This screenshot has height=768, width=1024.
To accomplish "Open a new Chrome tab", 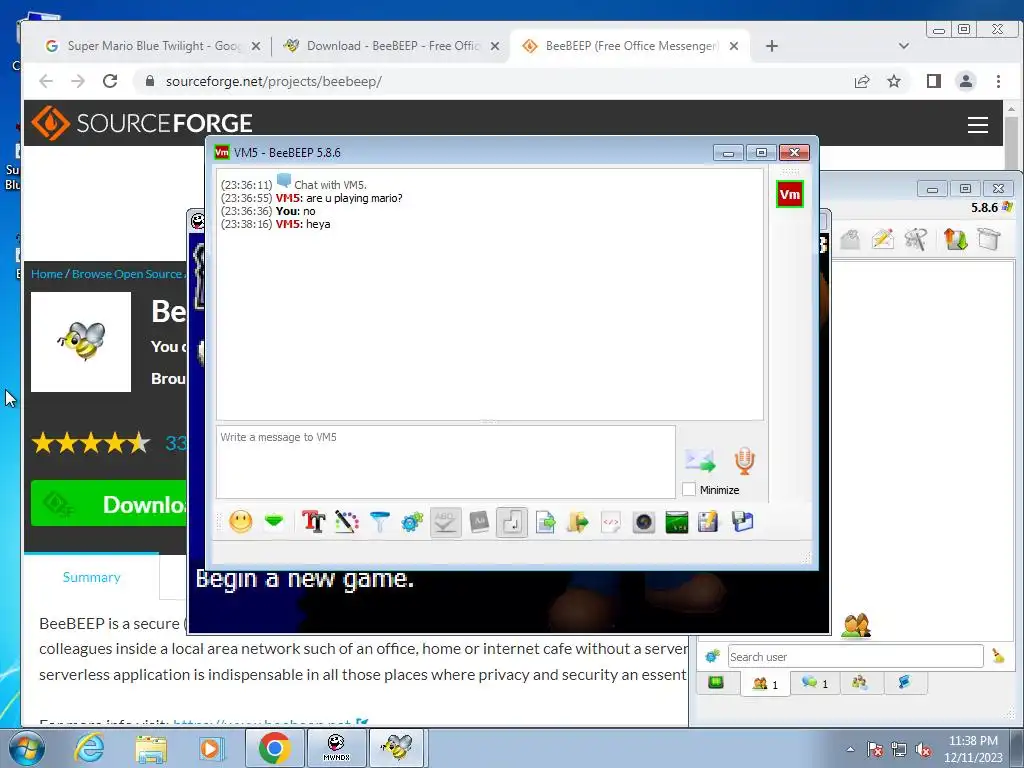I will (x=772, y=46).
